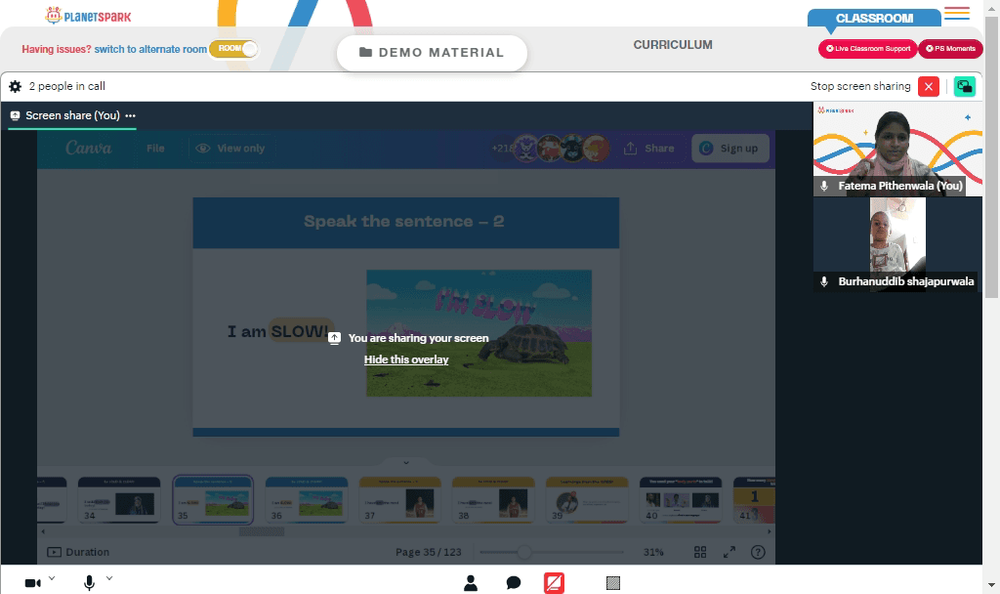This screenshot has height=594, width=1000.
Task: Click the 2 people in call label
Action: coord(67,86)
